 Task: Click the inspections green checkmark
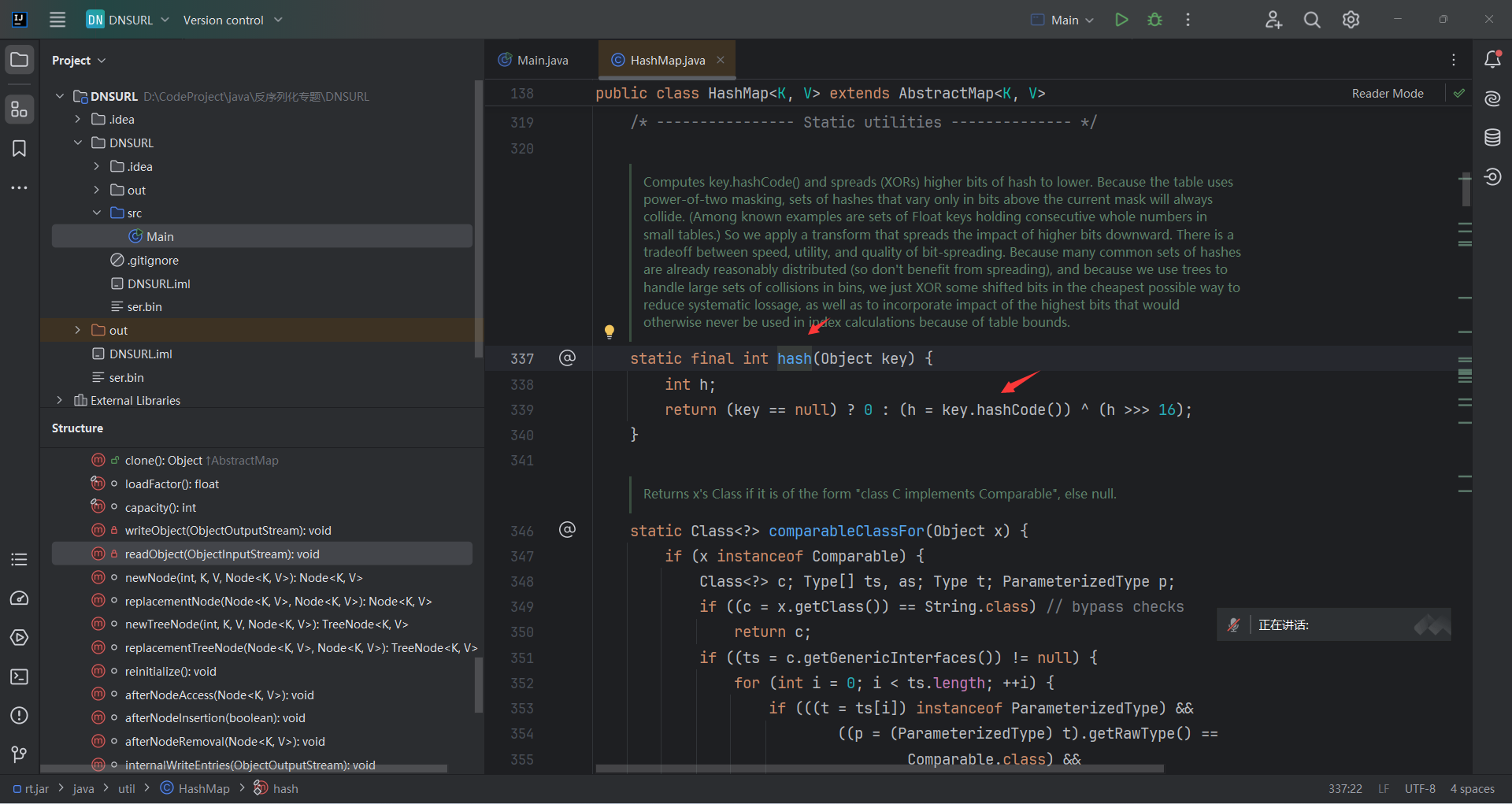tap(1459, 93)
